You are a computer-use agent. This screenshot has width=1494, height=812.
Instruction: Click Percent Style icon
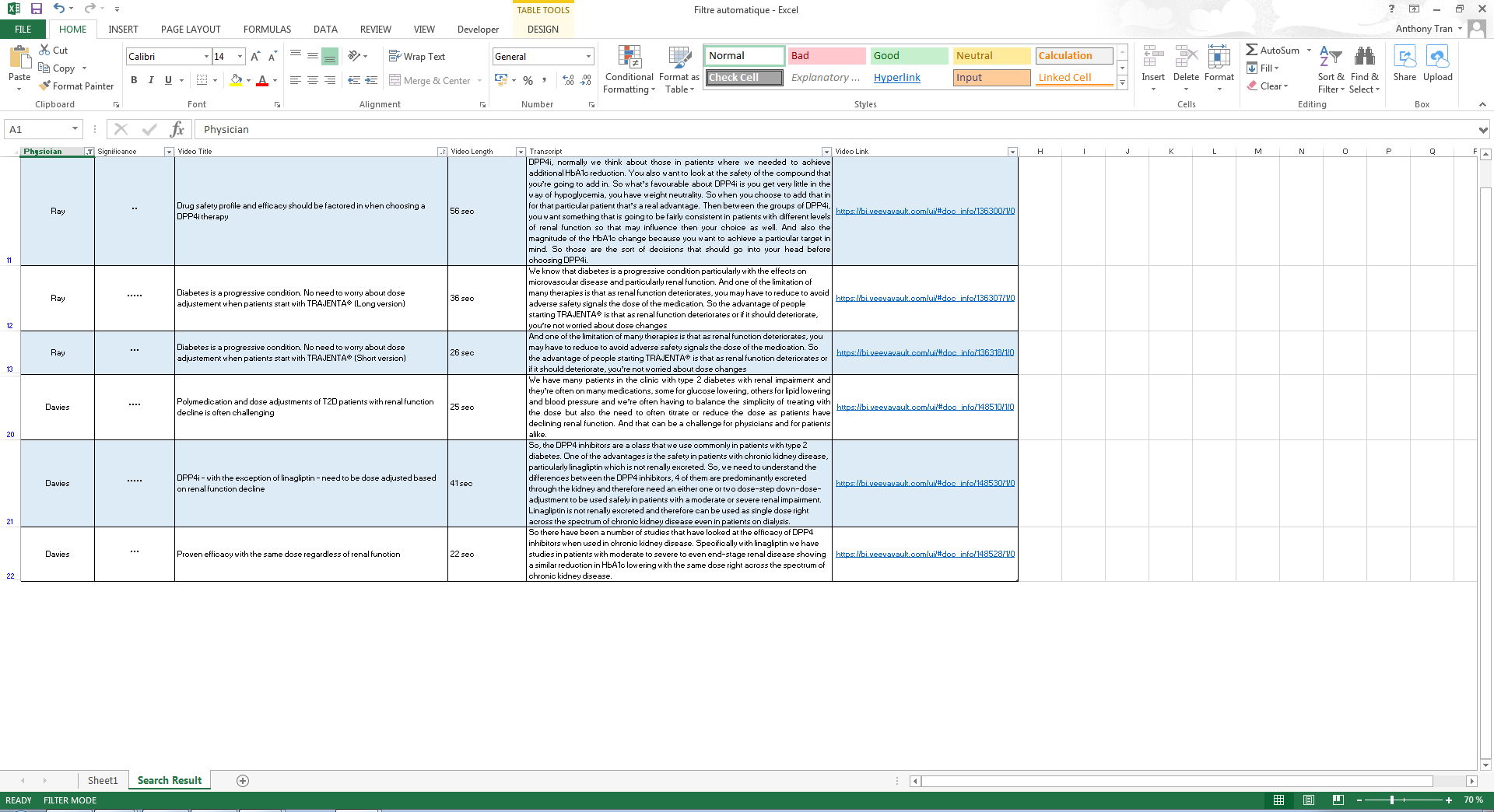click(x=528, y=80)
